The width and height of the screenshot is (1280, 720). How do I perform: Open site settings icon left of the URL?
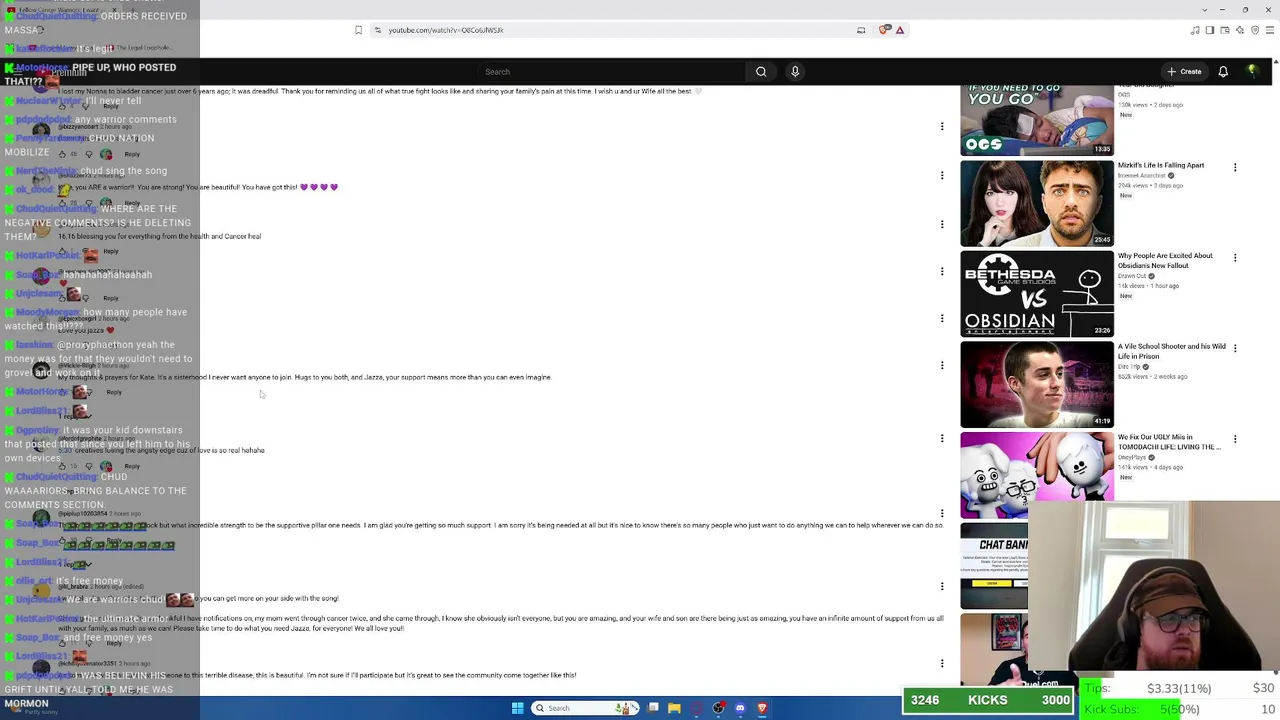point(377,30)
